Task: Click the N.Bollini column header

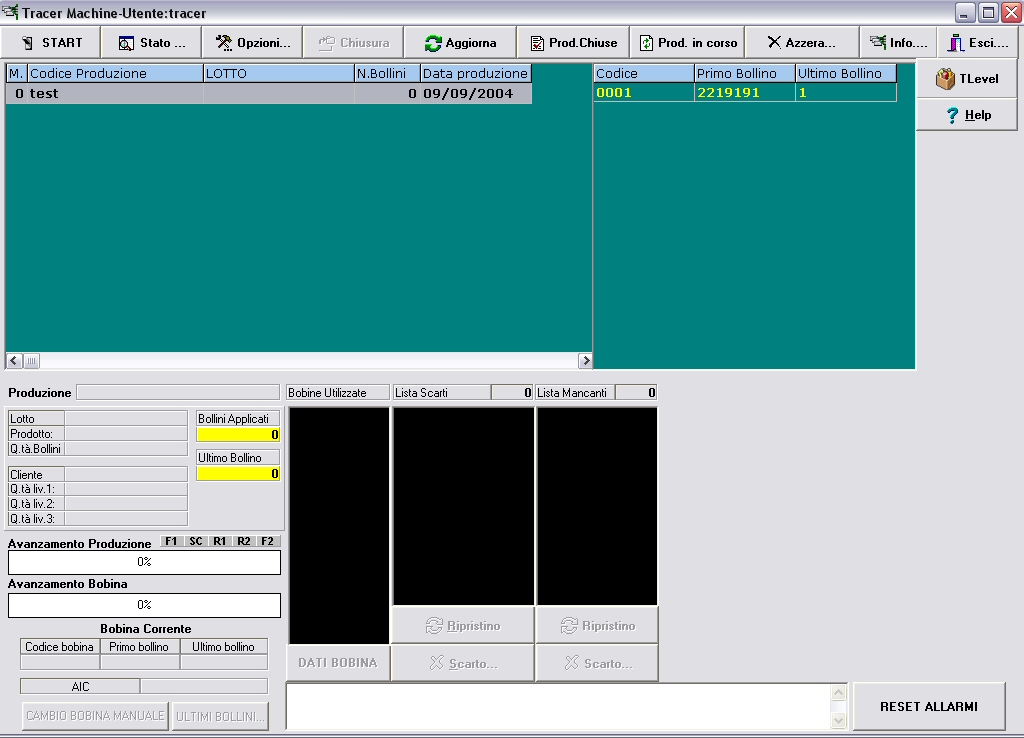Action: pyautogui.click(x=387, y=73)
